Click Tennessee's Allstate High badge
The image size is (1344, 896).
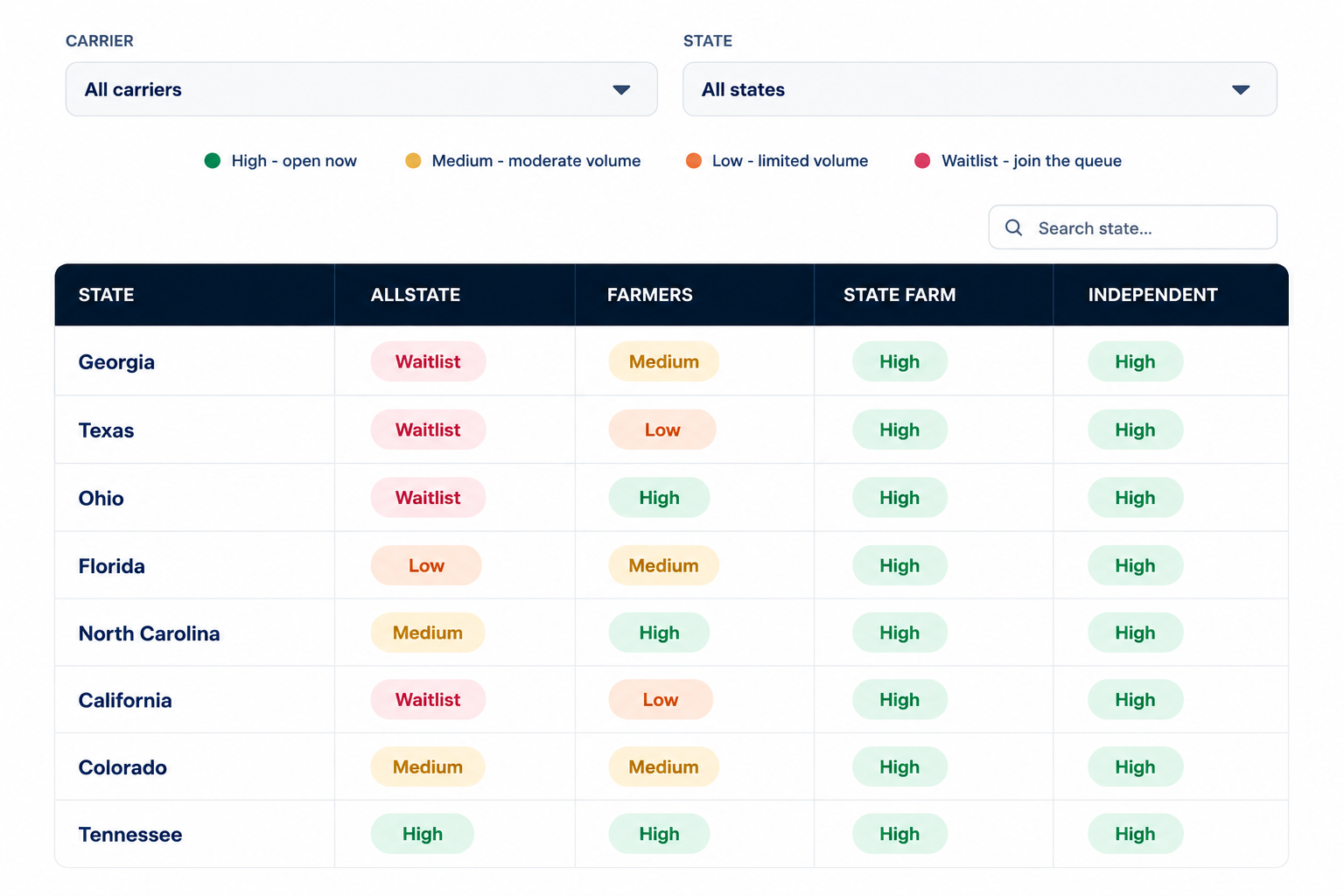(423, 834)
